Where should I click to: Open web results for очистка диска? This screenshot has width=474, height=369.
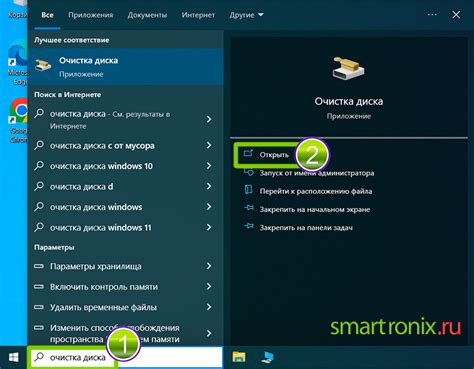(x=125, y=120)
